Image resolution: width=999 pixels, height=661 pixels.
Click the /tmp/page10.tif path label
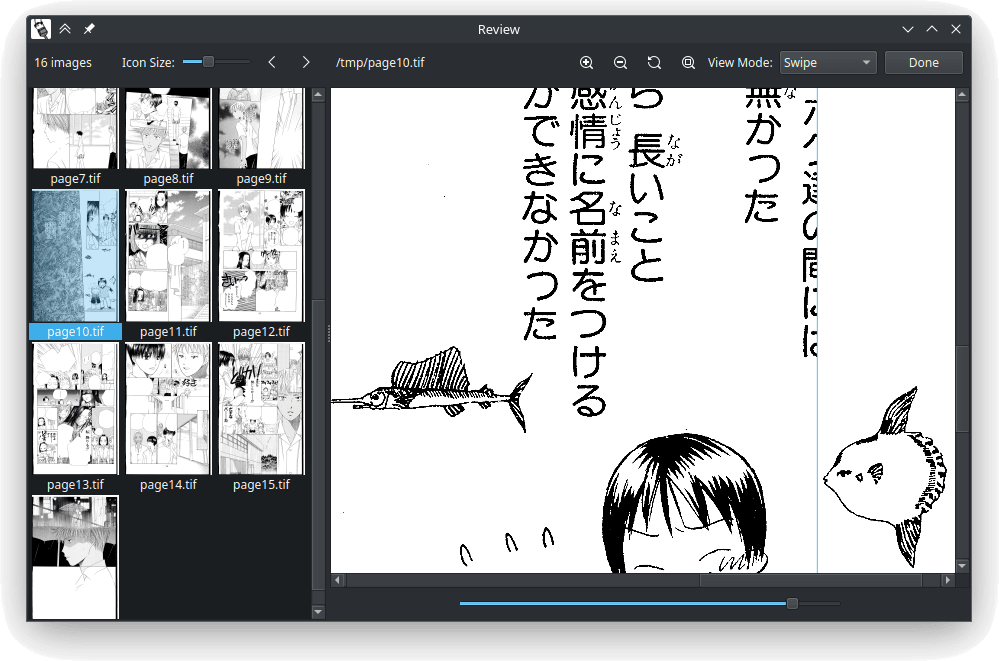point(380,62)
